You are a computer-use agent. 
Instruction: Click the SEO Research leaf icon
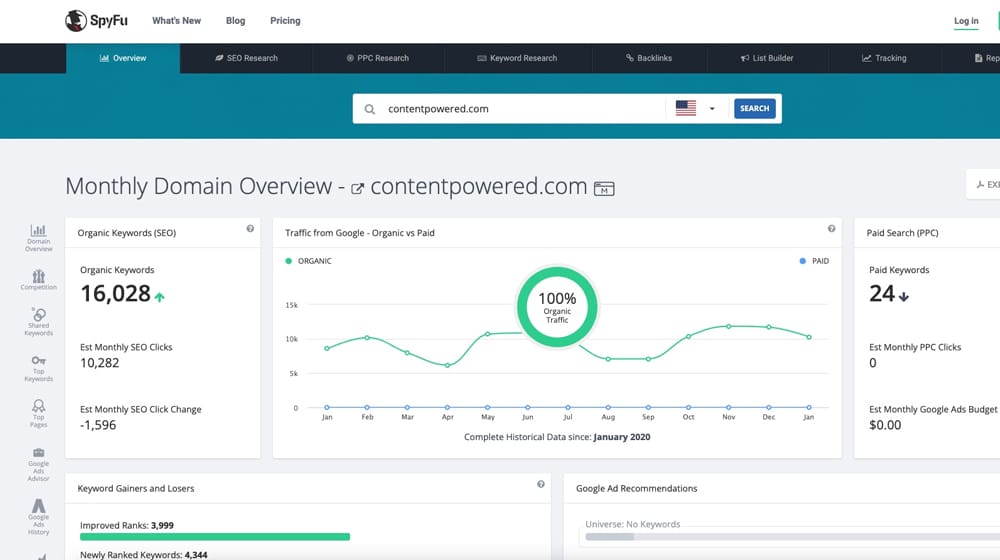point(219,58)
